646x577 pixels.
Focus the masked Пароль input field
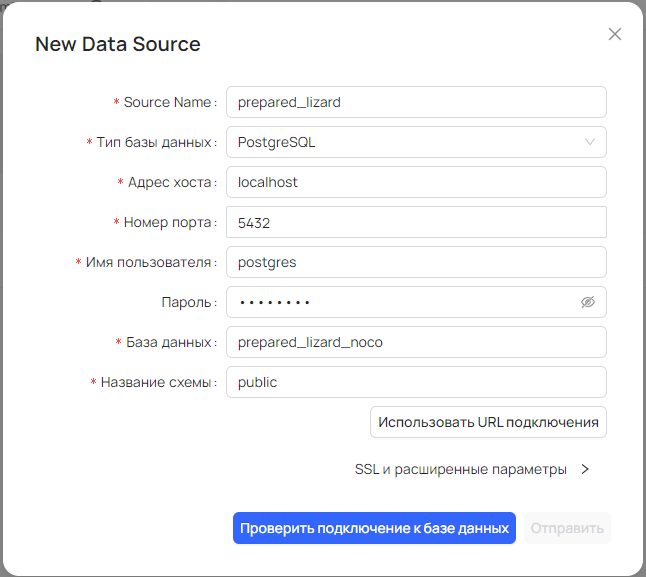[400, 302]
